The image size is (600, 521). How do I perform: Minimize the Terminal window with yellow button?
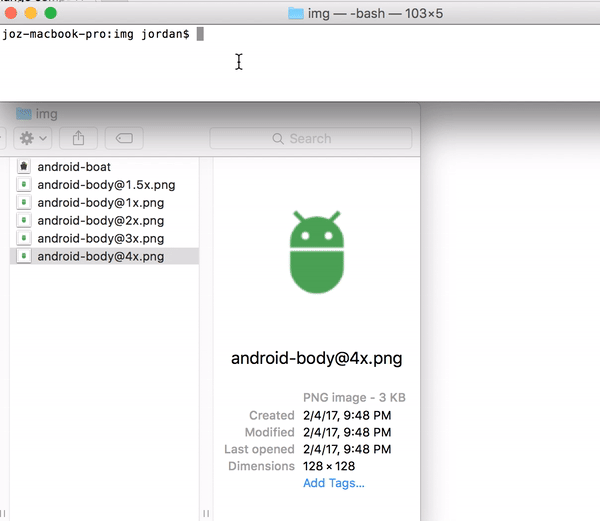[x=31, y=13]
